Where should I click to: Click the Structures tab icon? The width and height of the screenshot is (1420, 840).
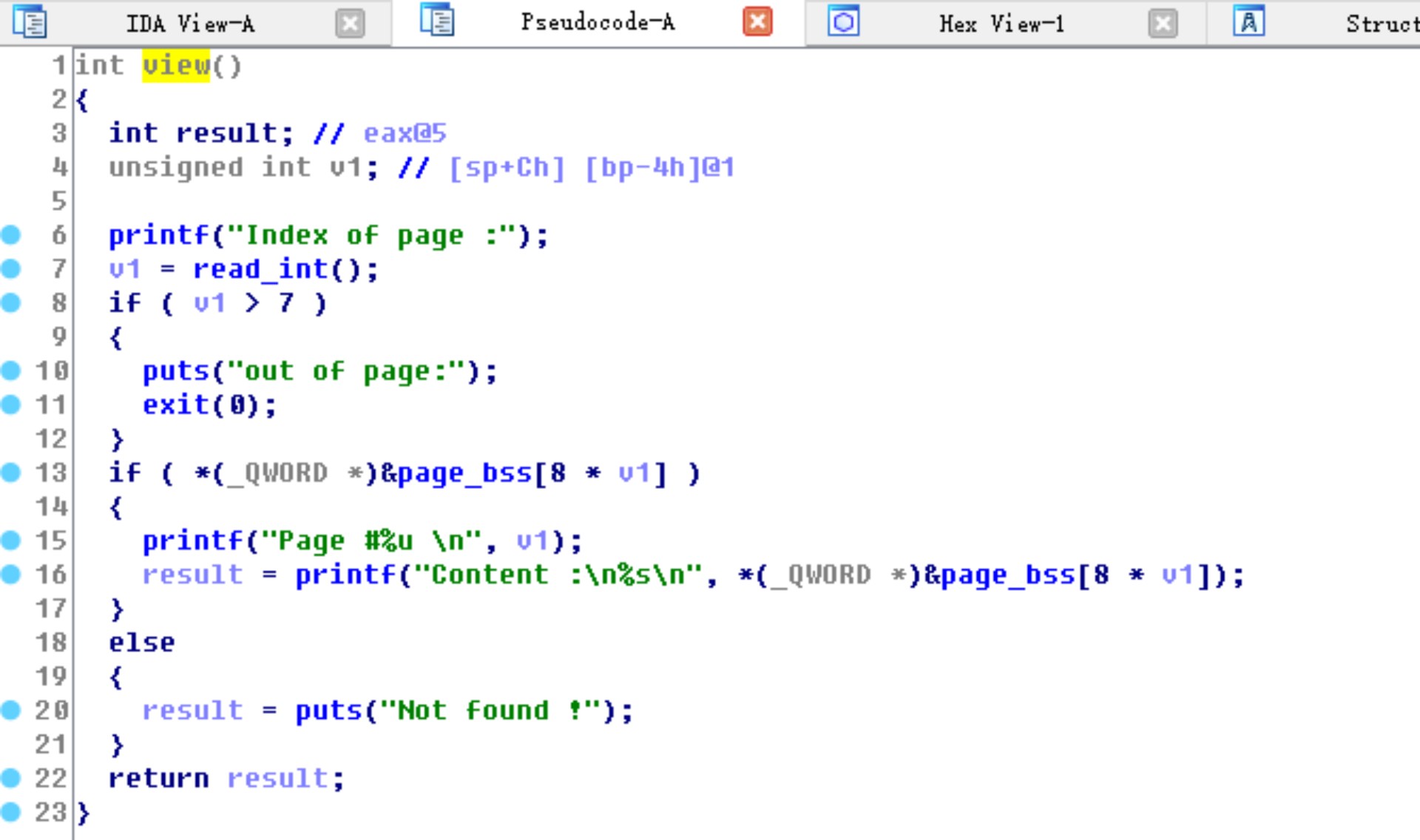1248,21
